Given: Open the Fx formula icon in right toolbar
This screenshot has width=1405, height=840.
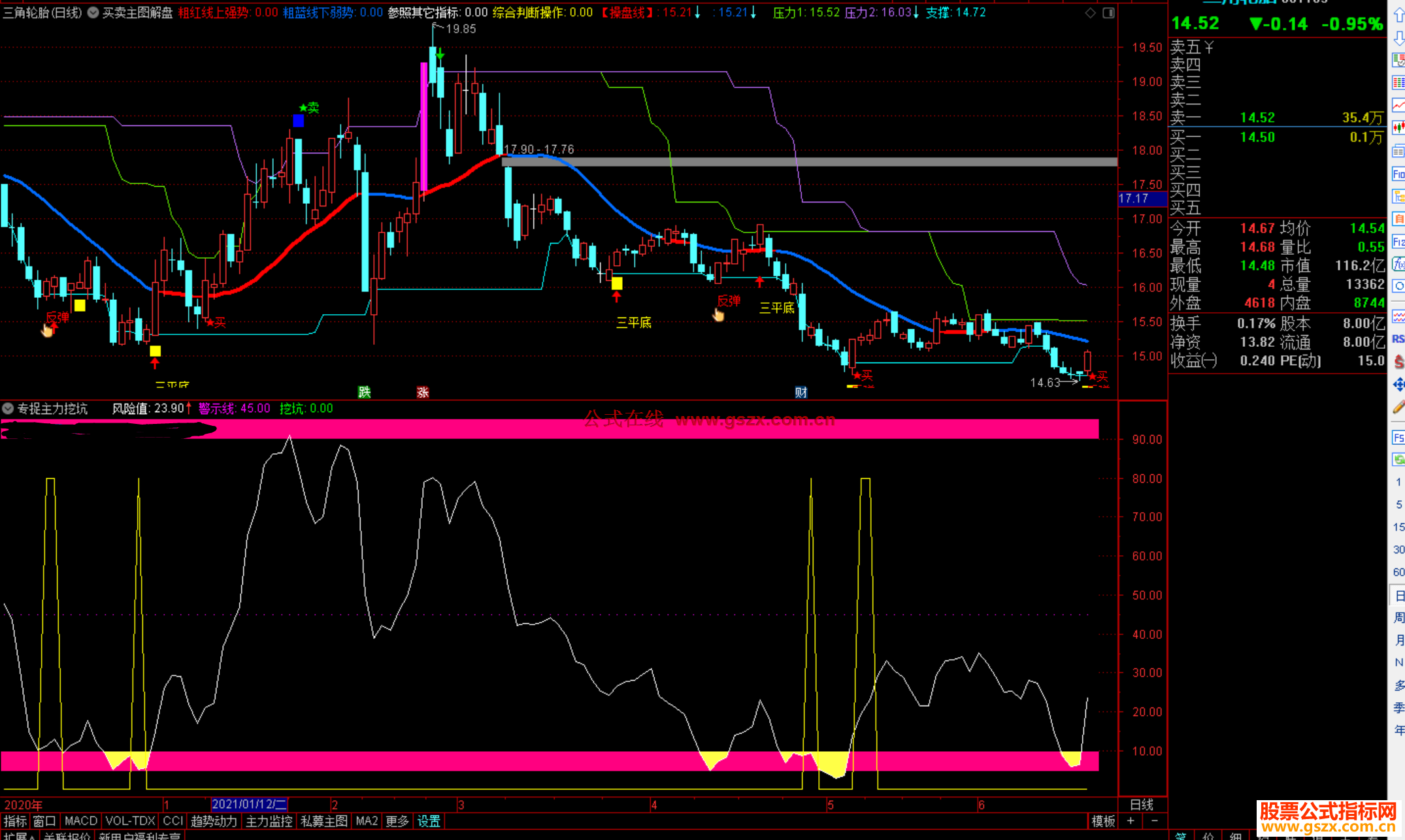Looking at the screenshot, I should tap(1398, 264).
